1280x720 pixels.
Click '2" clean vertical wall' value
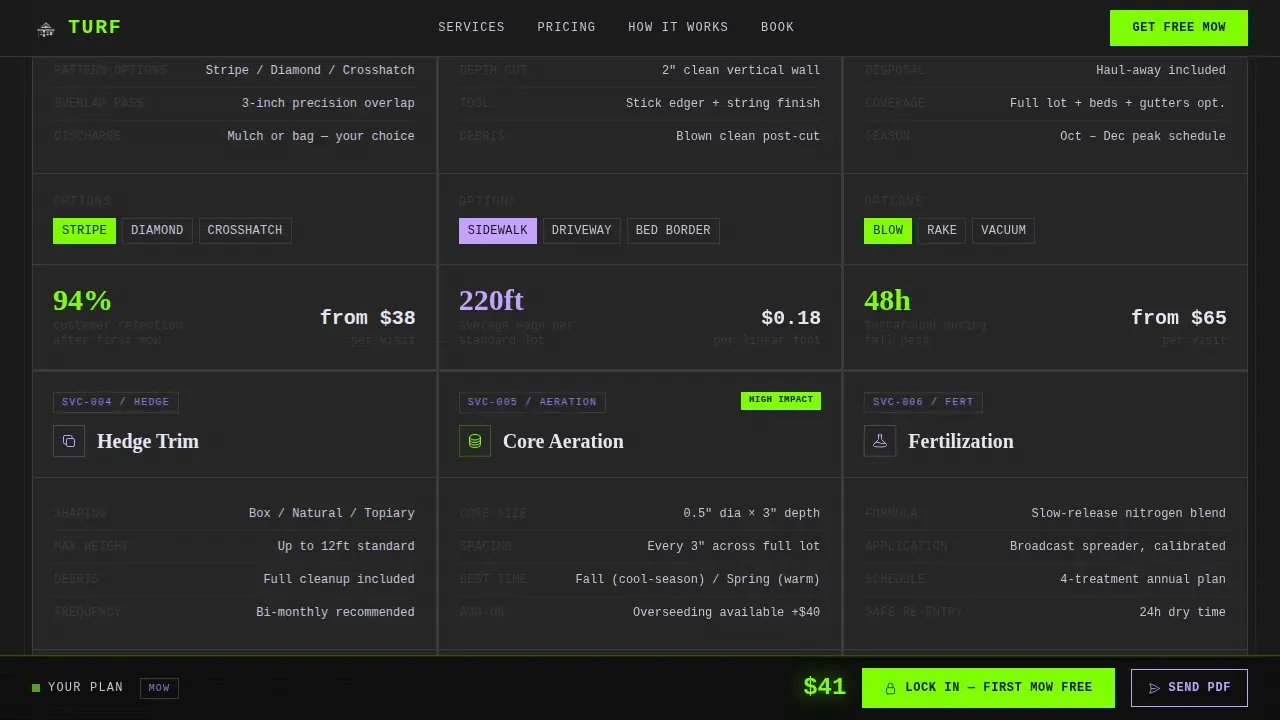pos(741,70)
